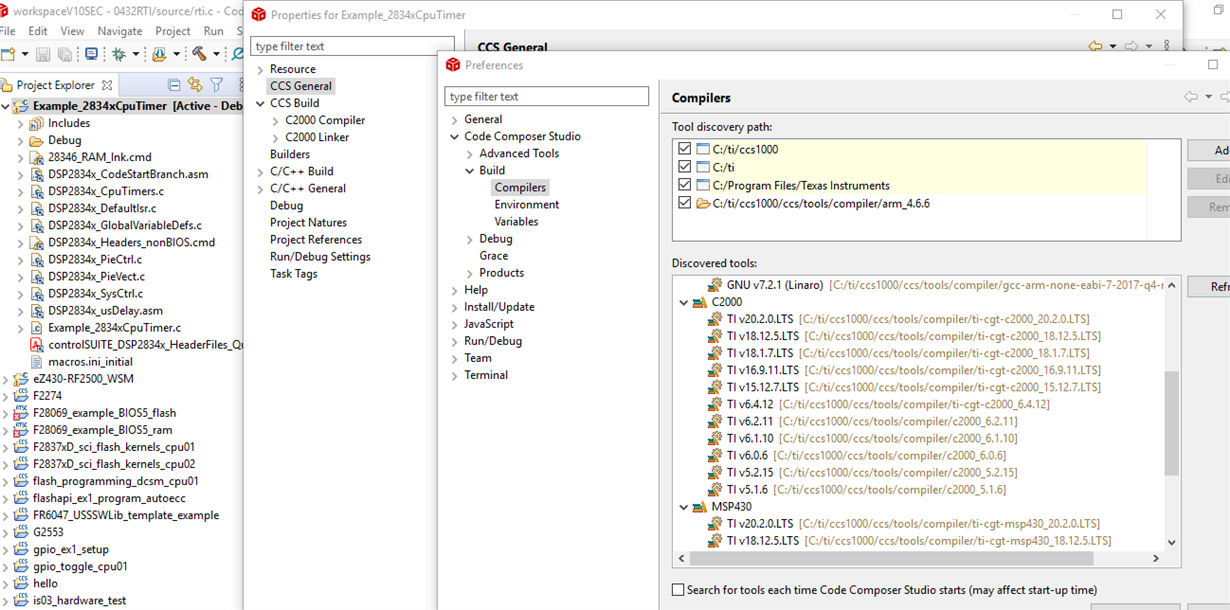Select Run/Debug Settings in Properties

pyautogui.click(x=320, y=256)
